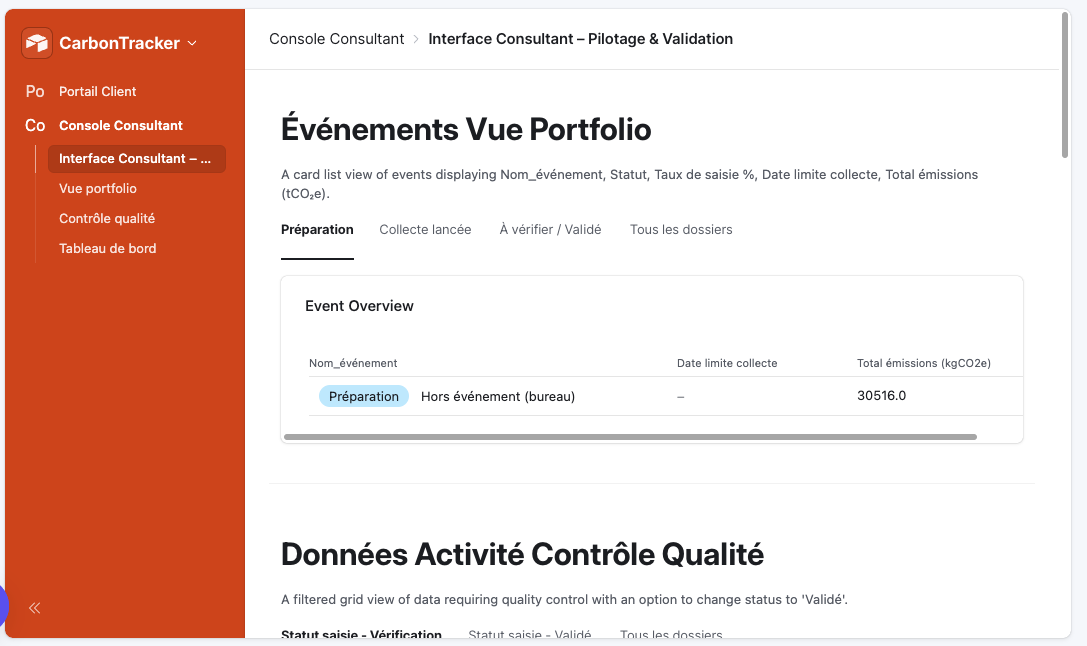
Task: Open the CarbonTracker workspace dropdown chevron
Action: tap(192, 43)
